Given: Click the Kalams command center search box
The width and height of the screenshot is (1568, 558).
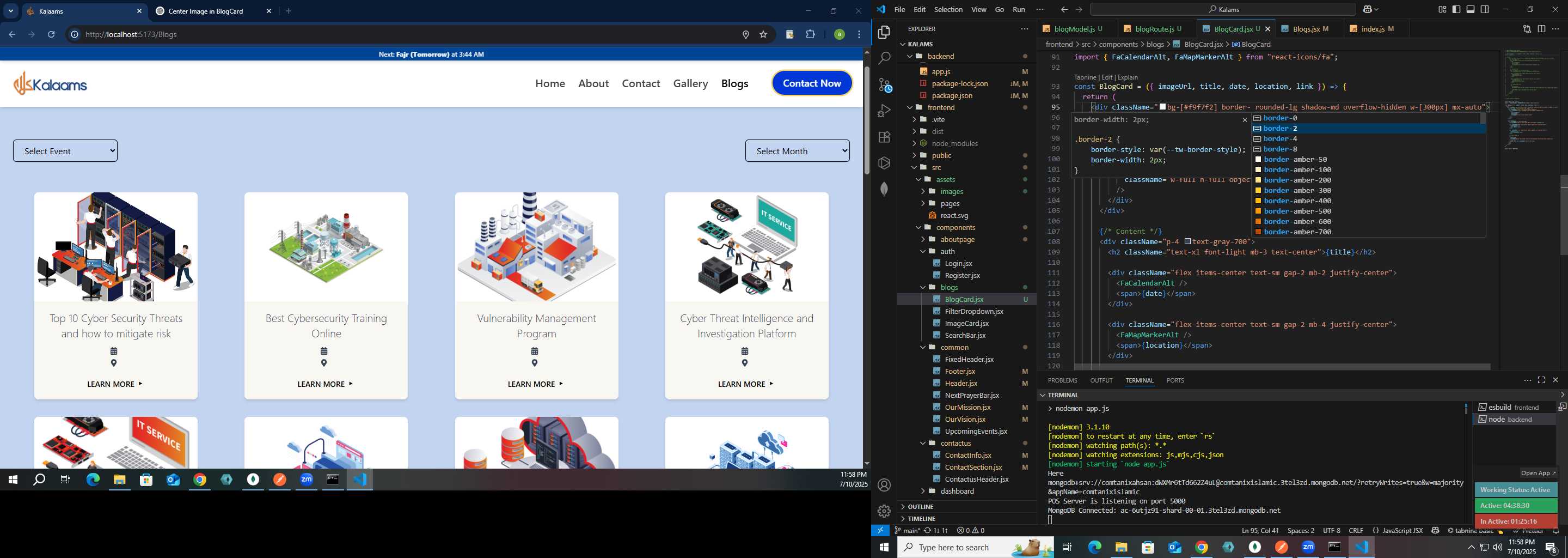Looking at the screenshot, I should [x=1222, y=10].
